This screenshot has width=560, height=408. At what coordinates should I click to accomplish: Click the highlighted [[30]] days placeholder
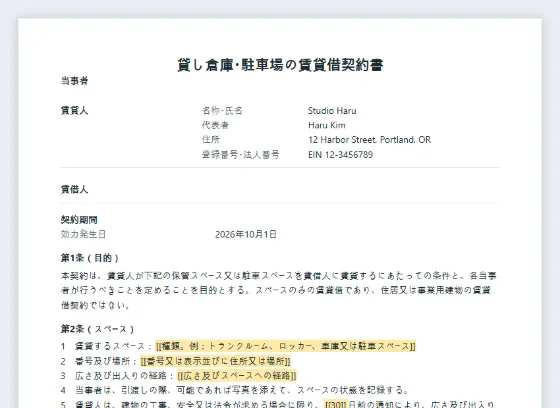pos(336,404)
